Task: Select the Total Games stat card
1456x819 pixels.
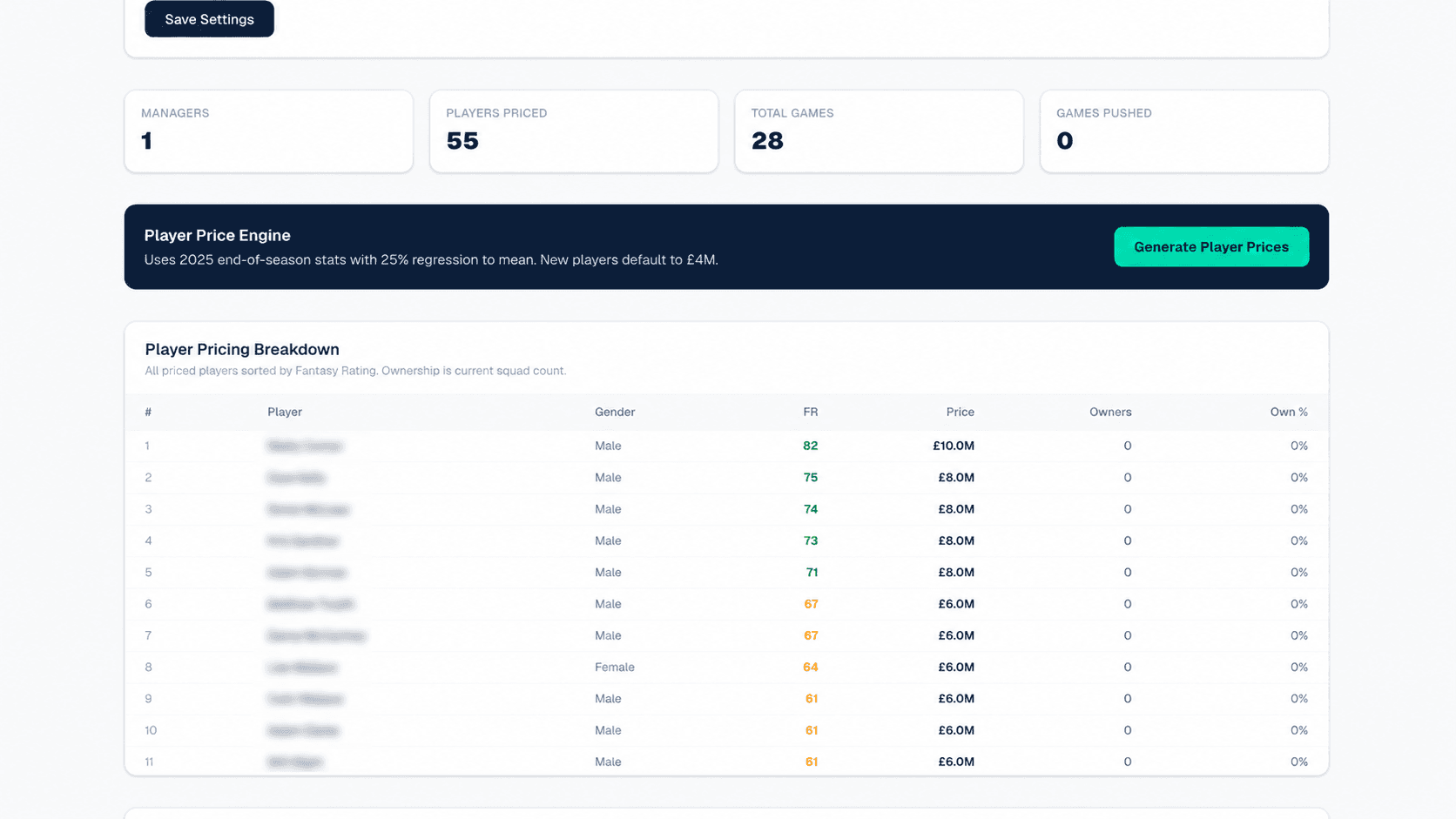Action: pos(879,131)
